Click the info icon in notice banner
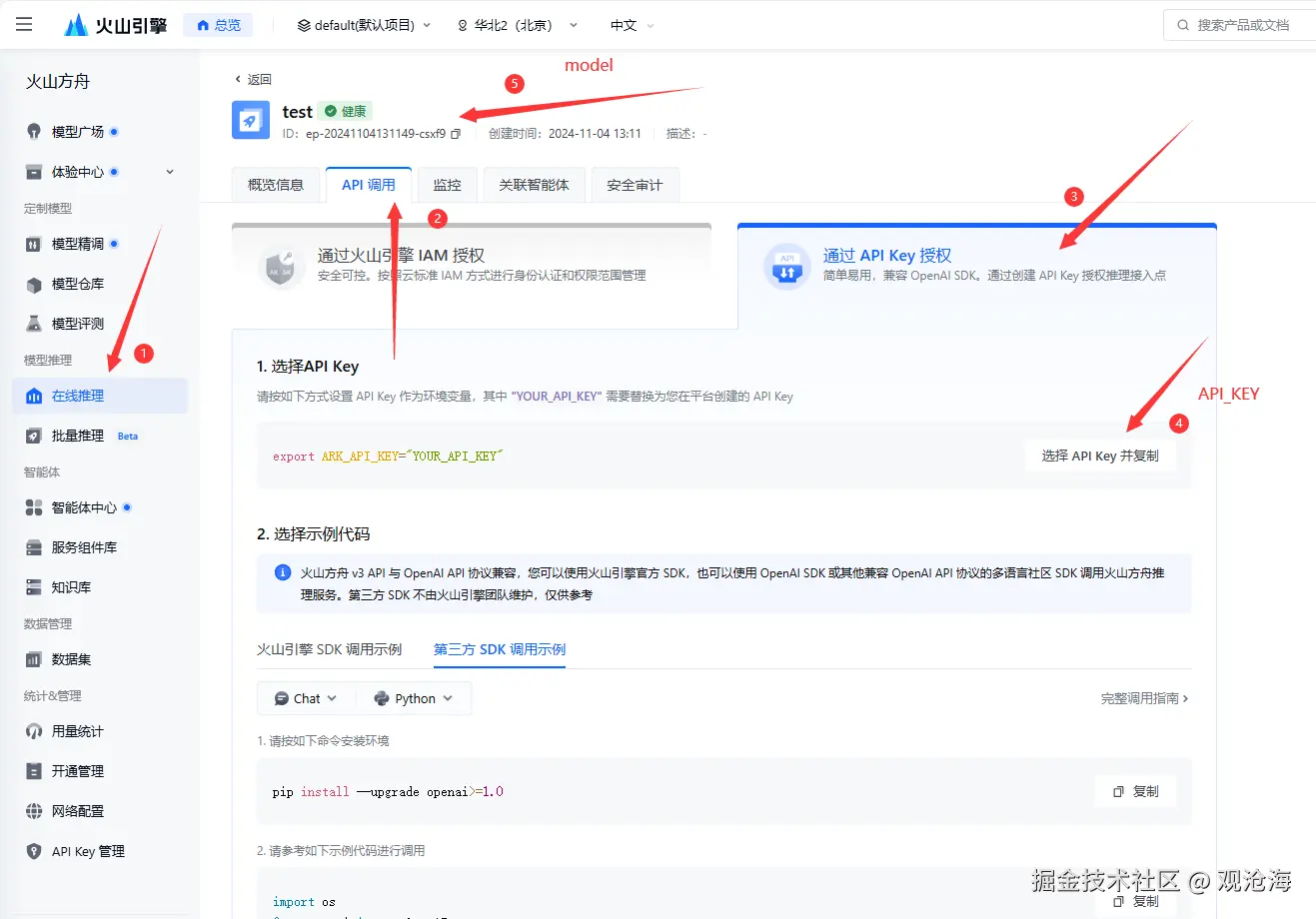 (x=283, y=572)
